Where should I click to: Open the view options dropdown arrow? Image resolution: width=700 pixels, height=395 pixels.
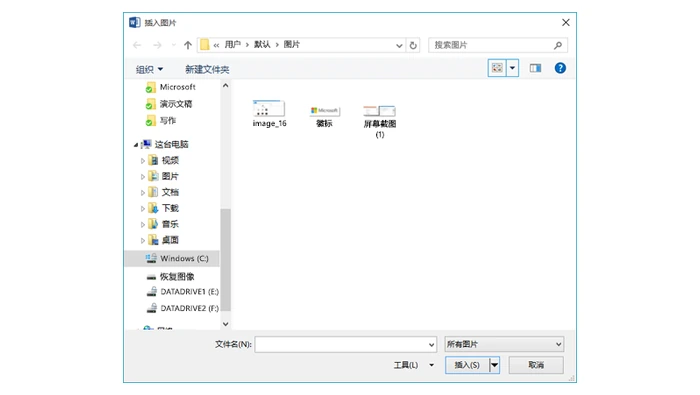[512, 68]
